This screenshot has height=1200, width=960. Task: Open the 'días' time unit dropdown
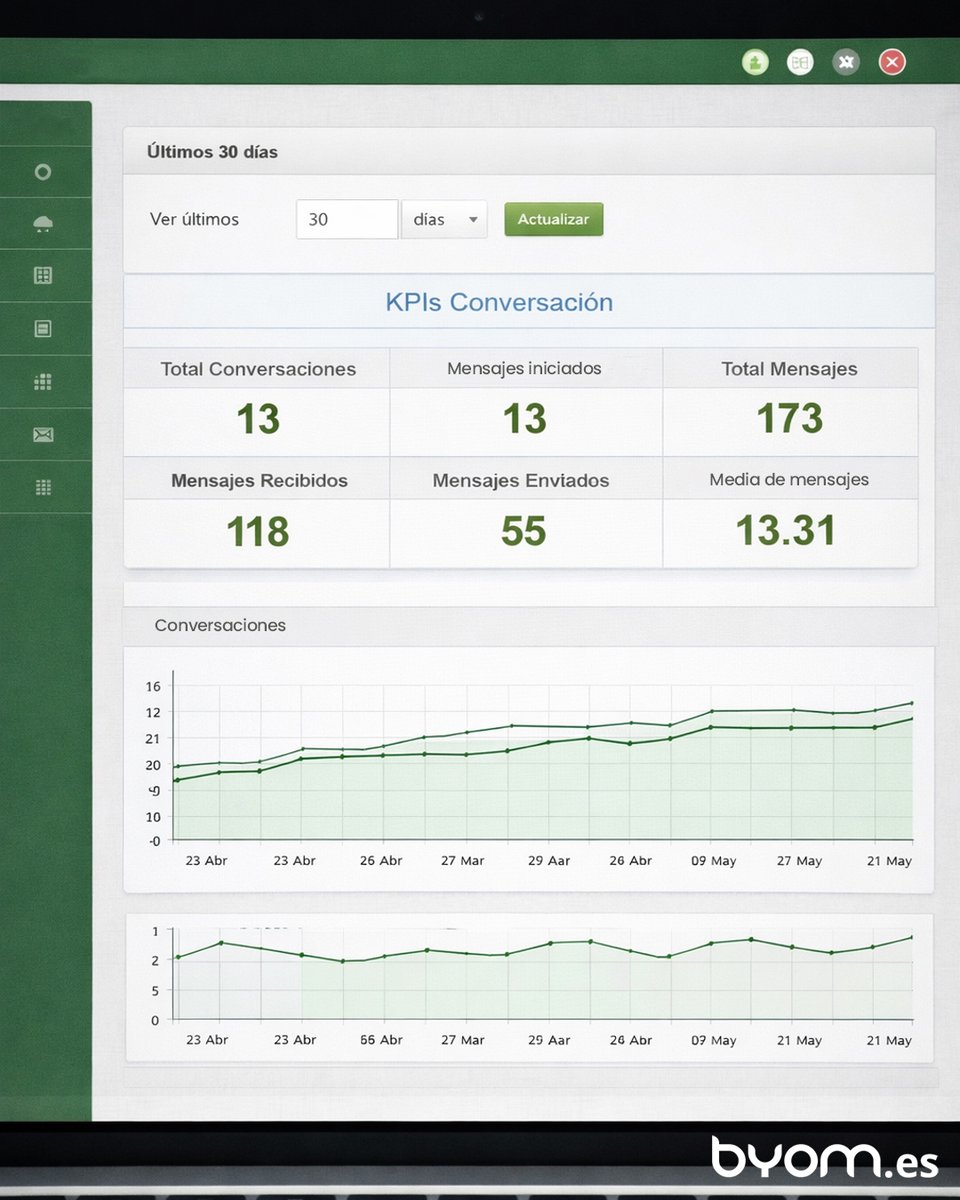[x=444, y=219]
